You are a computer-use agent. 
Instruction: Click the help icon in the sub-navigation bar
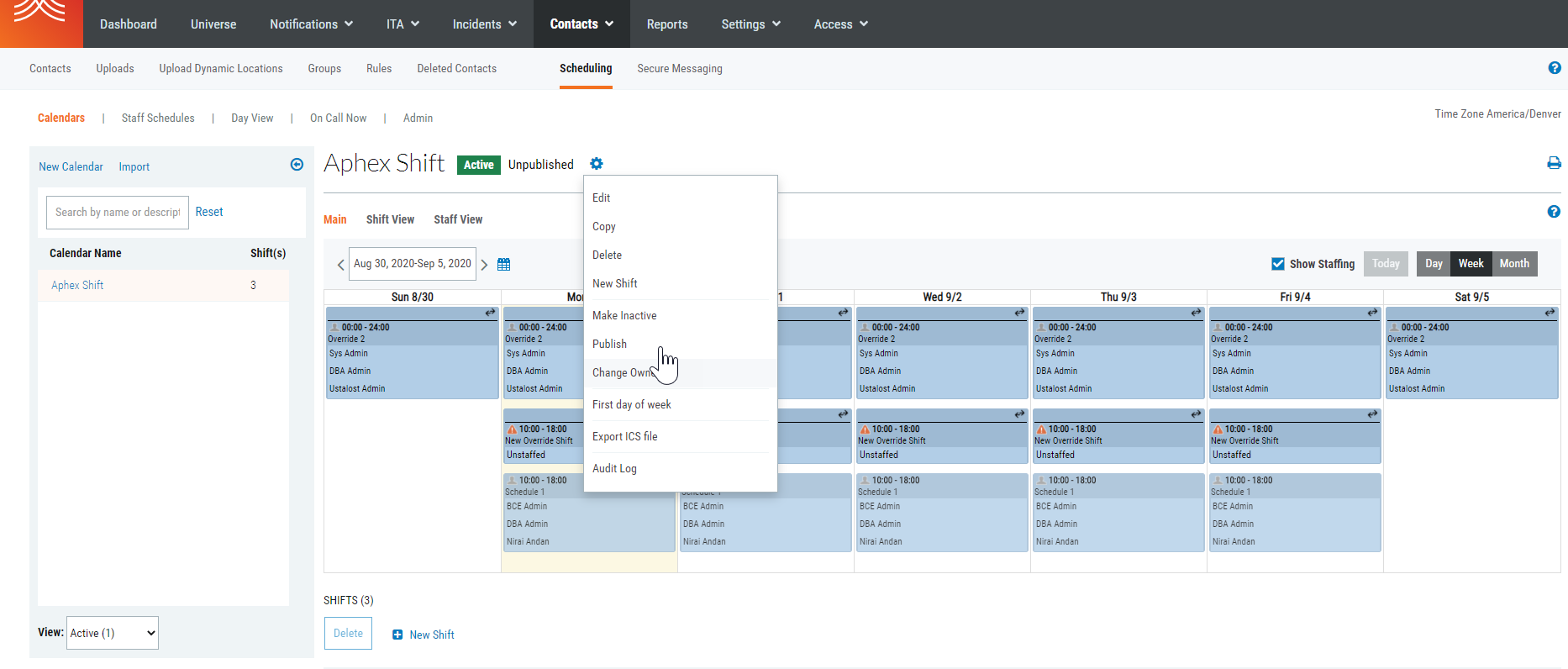[1554, 68]
